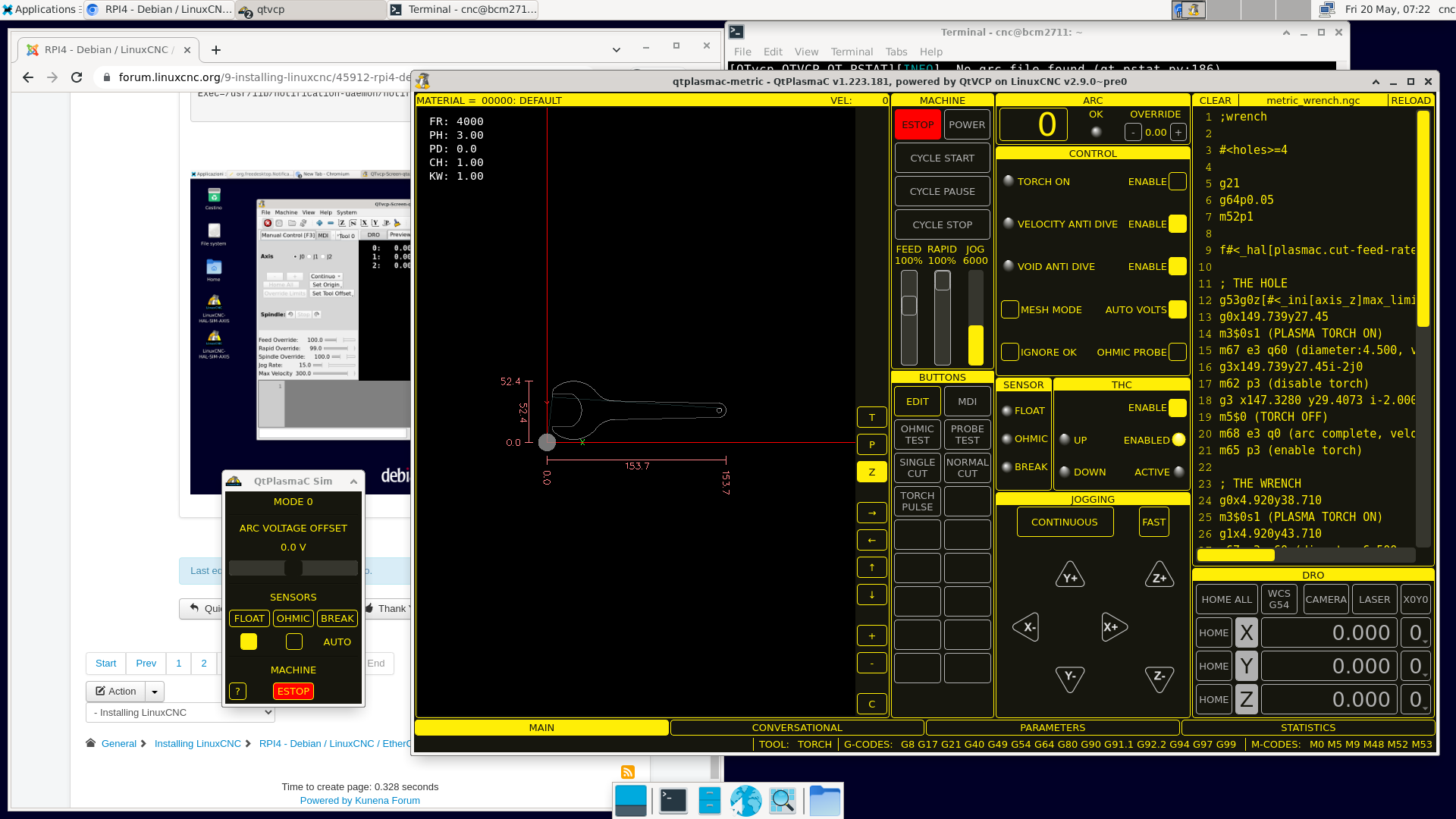Zoom out preview with minus button

click(x=872, y=663)
